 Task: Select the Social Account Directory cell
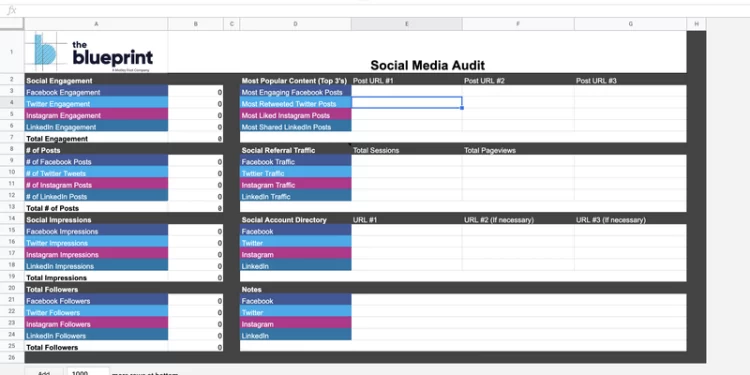point(295,220)
